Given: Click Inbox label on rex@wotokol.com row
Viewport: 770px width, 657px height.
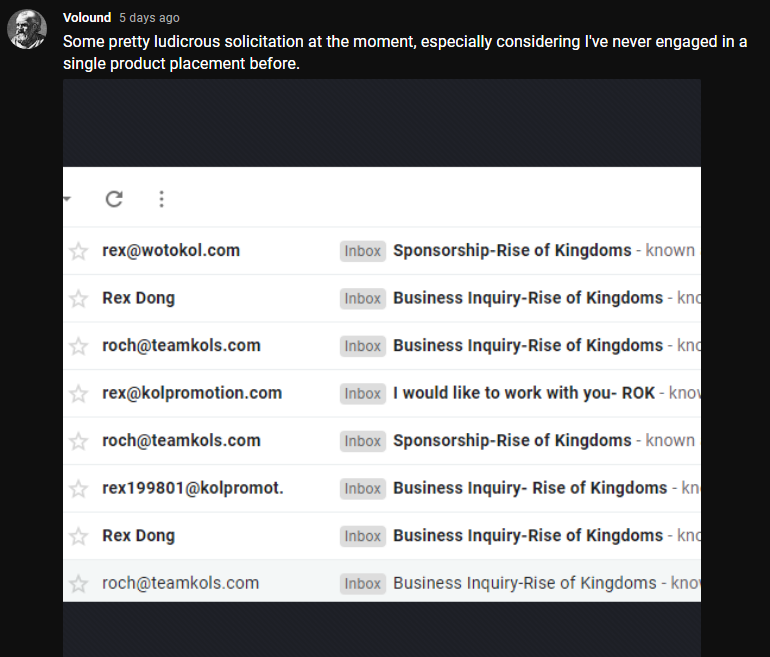Looking at the screenshot, I should point(362,251).
